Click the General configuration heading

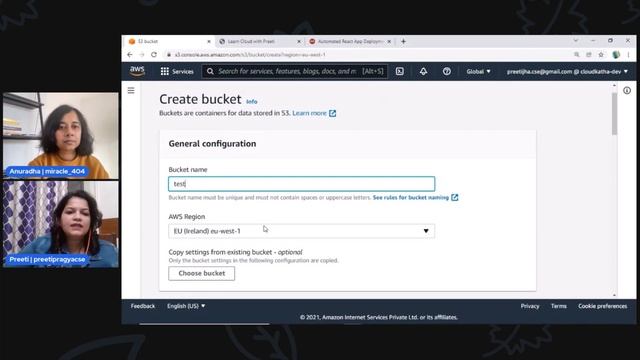(x=212, y=144)
